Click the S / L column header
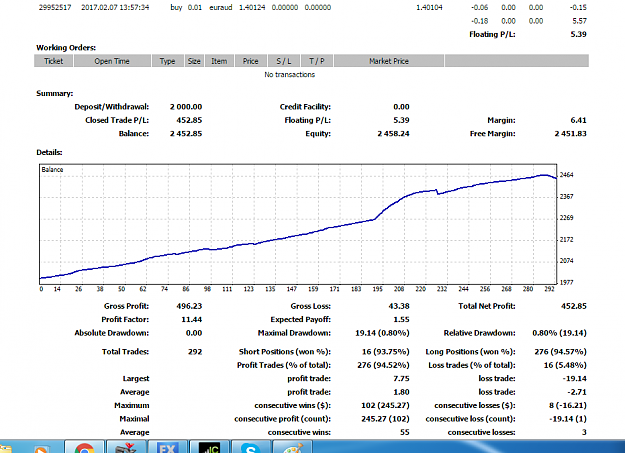This screenshot has height=453, width=625. (284, 61)
